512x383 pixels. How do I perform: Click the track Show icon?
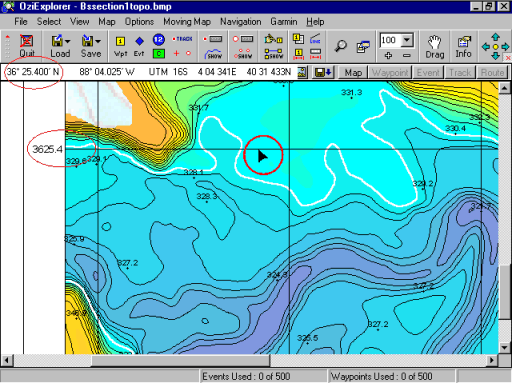point(213,54)
